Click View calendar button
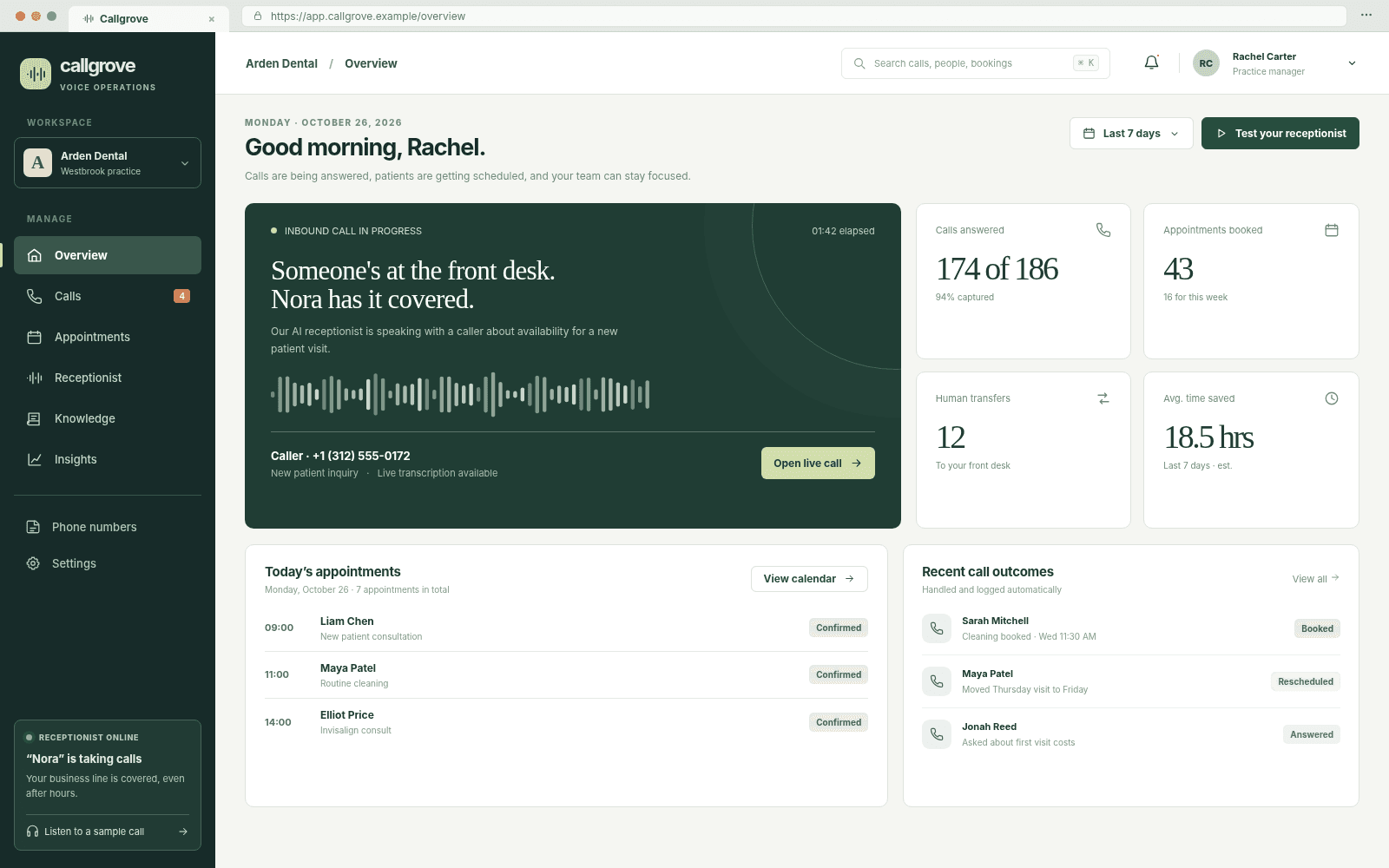Screen dimensions: 1389x868 (809, 579)
